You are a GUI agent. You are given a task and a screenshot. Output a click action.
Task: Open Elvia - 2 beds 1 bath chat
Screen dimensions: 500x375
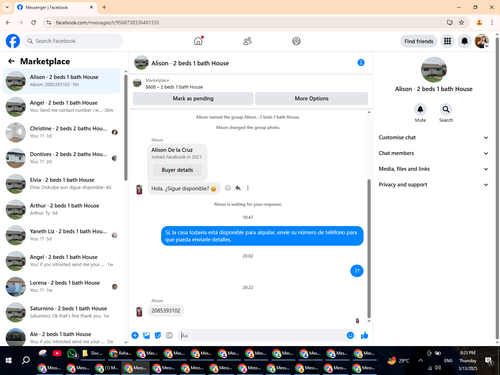[x=62, y=183]
